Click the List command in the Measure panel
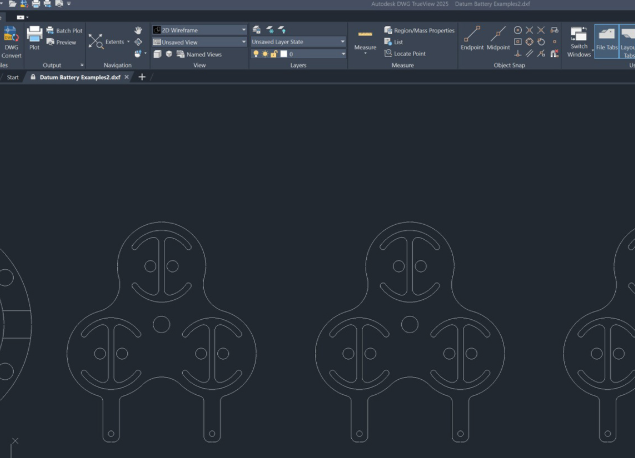The height and width of the screenshot is (458, 635). click(x=394, y=42)
